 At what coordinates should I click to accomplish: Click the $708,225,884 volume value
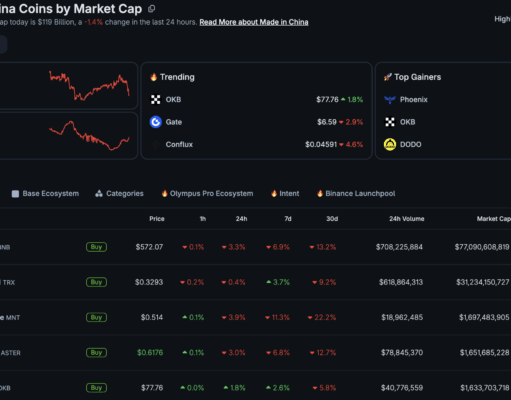point(399,247)
